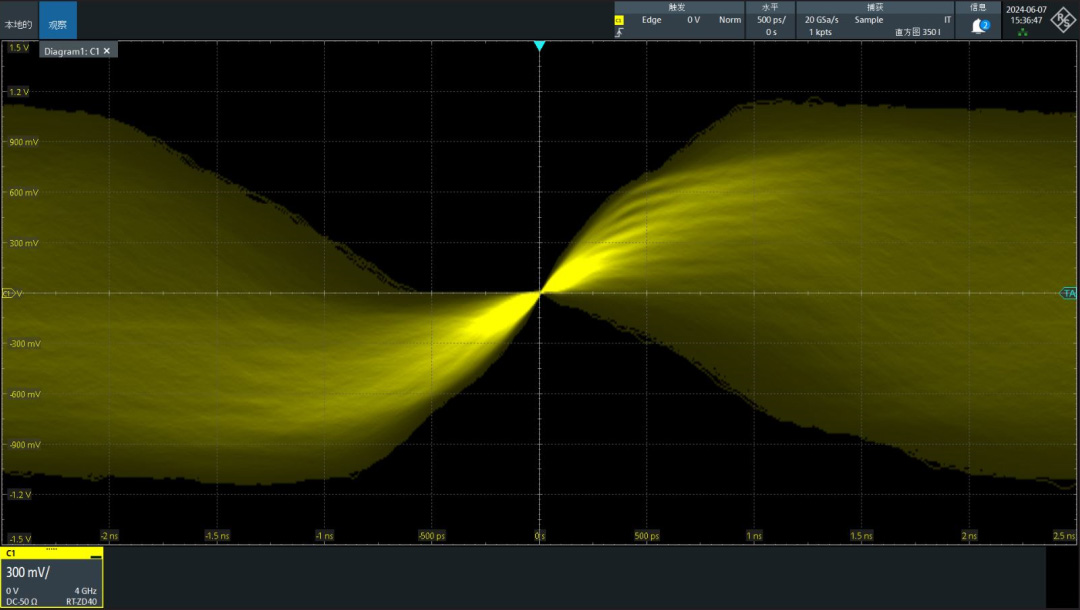The width and height of the screenshot is (1080, 610).
Task: Click the Rohde & Schwarz logo icon
Action: click(x=1063, y=19)
